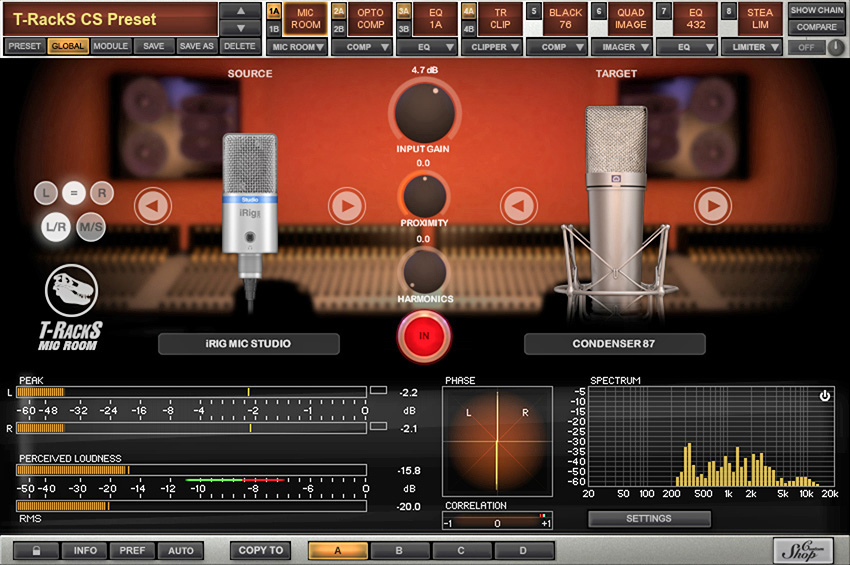Viewport: 850px width, 565px height.
Task: Select slot 1A in chain
Action: point(274,11)
